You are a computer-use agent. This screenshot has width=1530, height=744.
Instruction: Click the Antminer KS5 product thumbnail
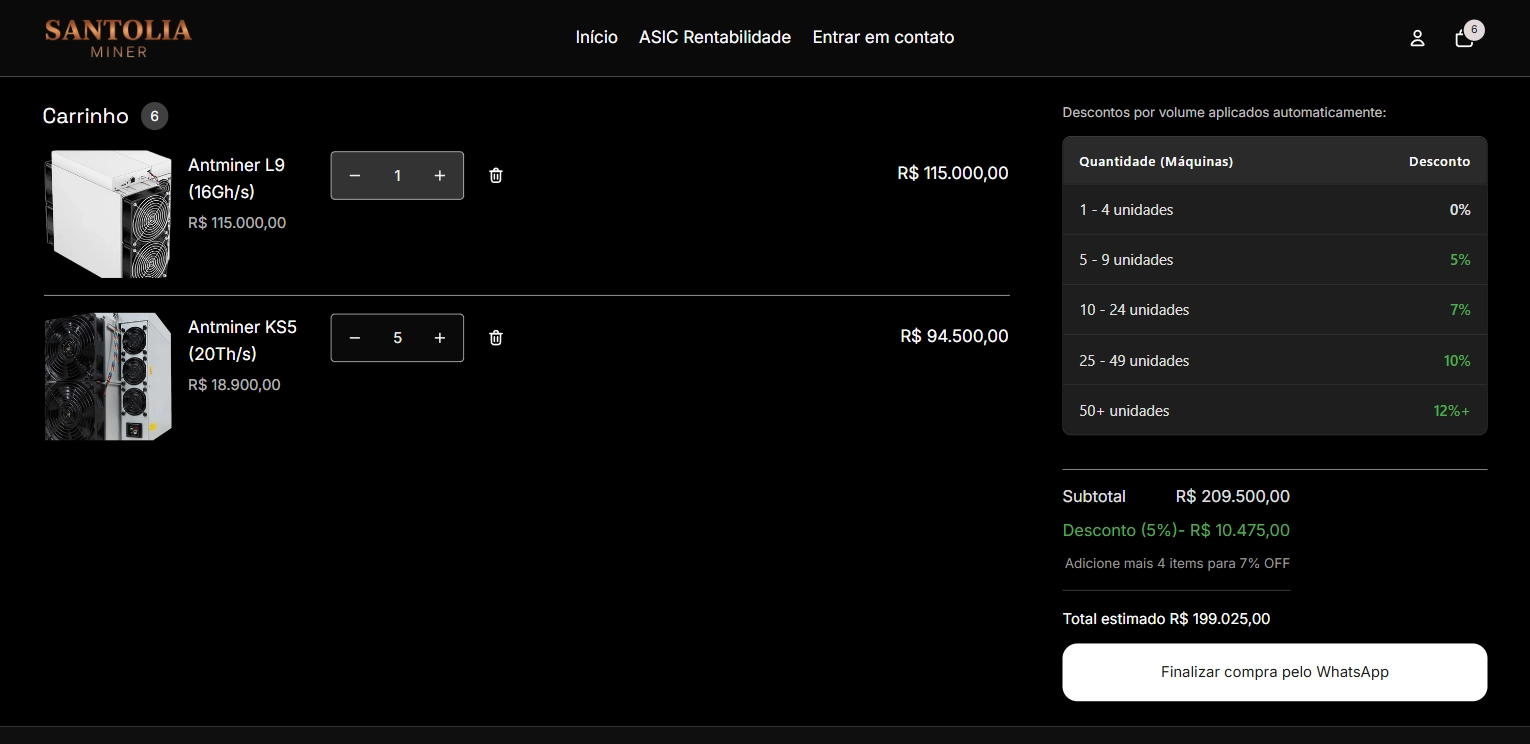[108, 377]
